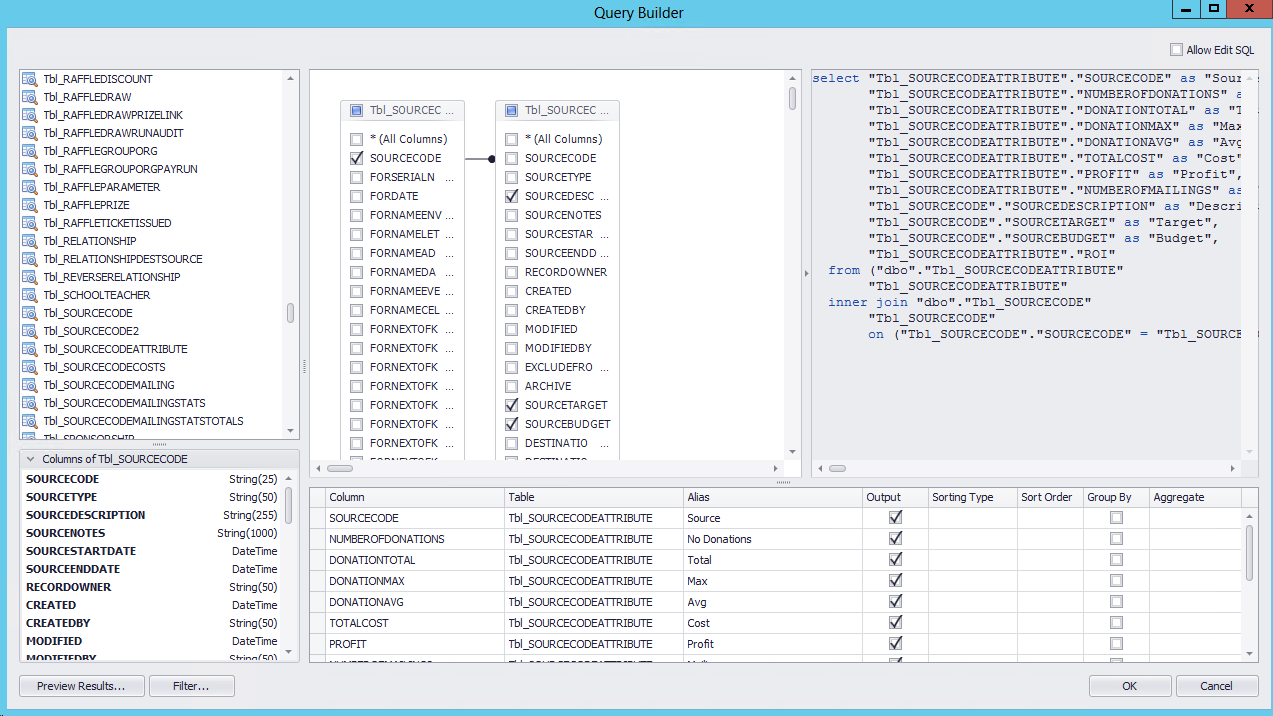1273x716 pixels.
Task: Click the tables list scroll-down arrow
Action: (x=291, y=431)
